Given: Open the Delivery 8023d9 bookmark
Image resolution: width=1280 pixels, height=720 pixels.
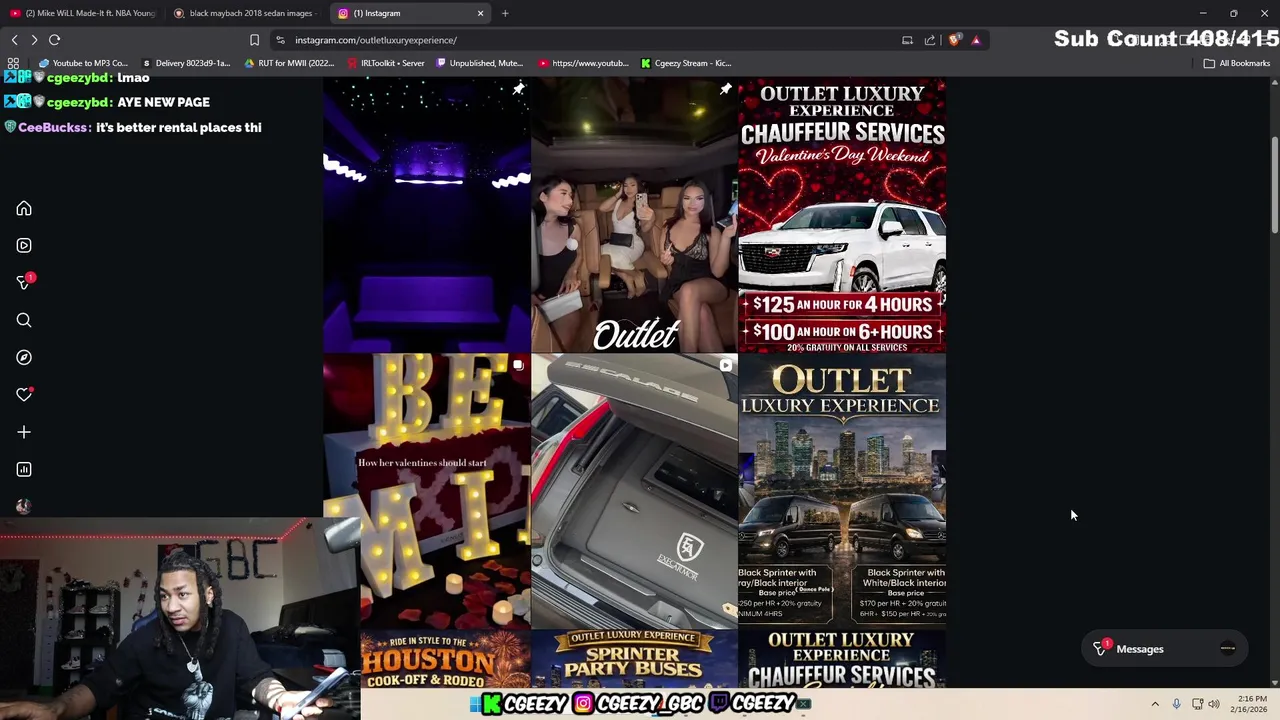Looking at the screenshot, I should [186, 63].
